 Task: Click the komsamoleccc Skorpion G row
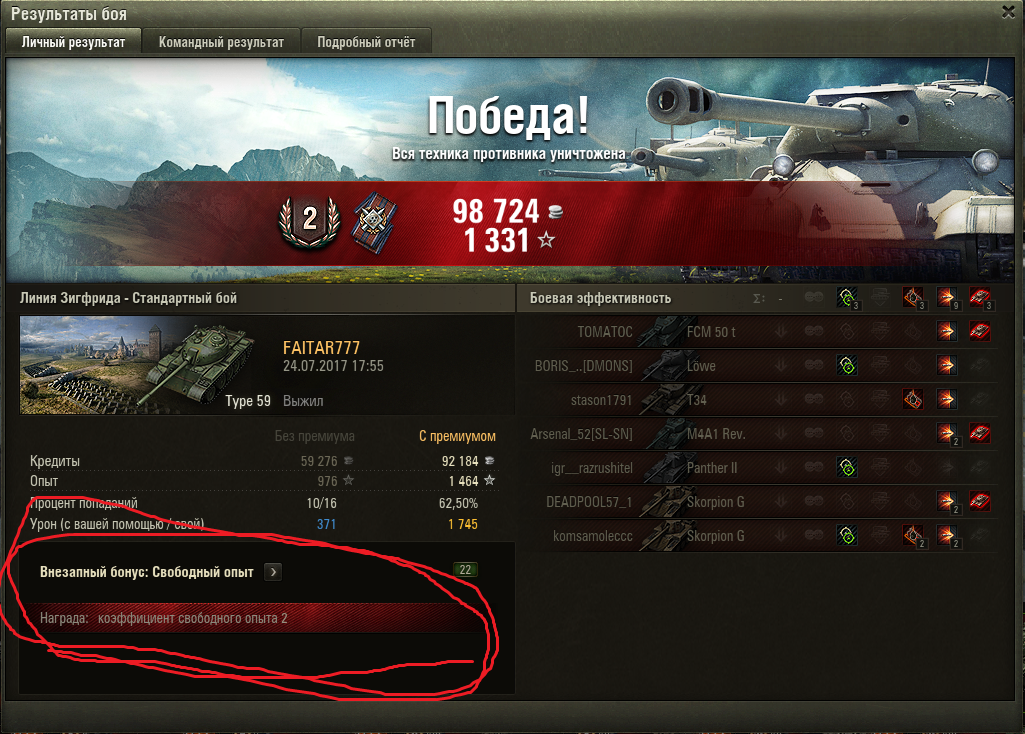(x=762, y=536)
